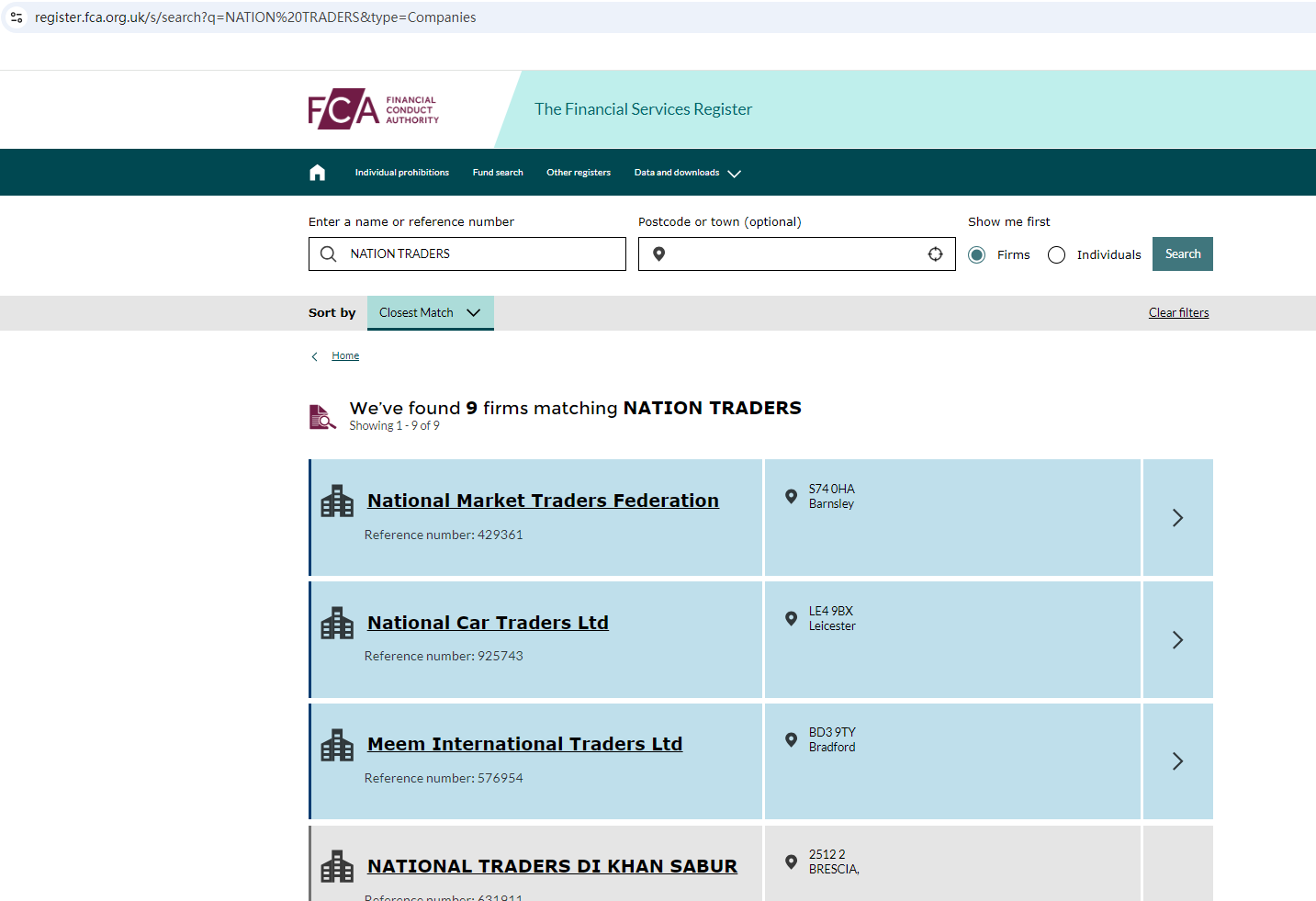Click the home icon in navigation bar
The image size is (1316, 901).
tap(317, 173)
